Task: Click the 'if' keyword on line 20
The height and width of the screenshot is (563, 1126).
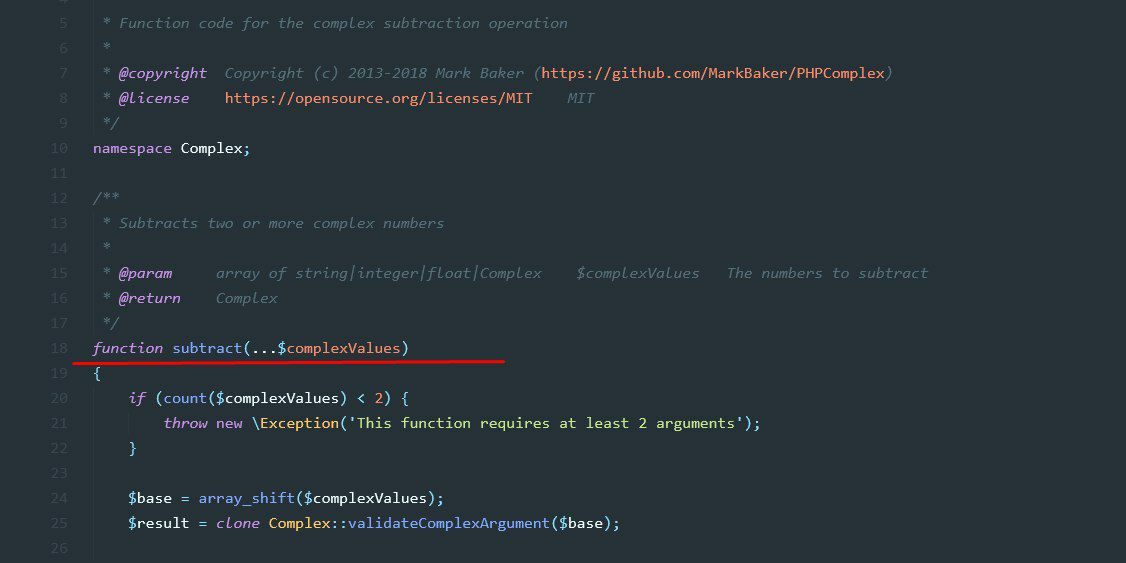Action: coord(136,399)
